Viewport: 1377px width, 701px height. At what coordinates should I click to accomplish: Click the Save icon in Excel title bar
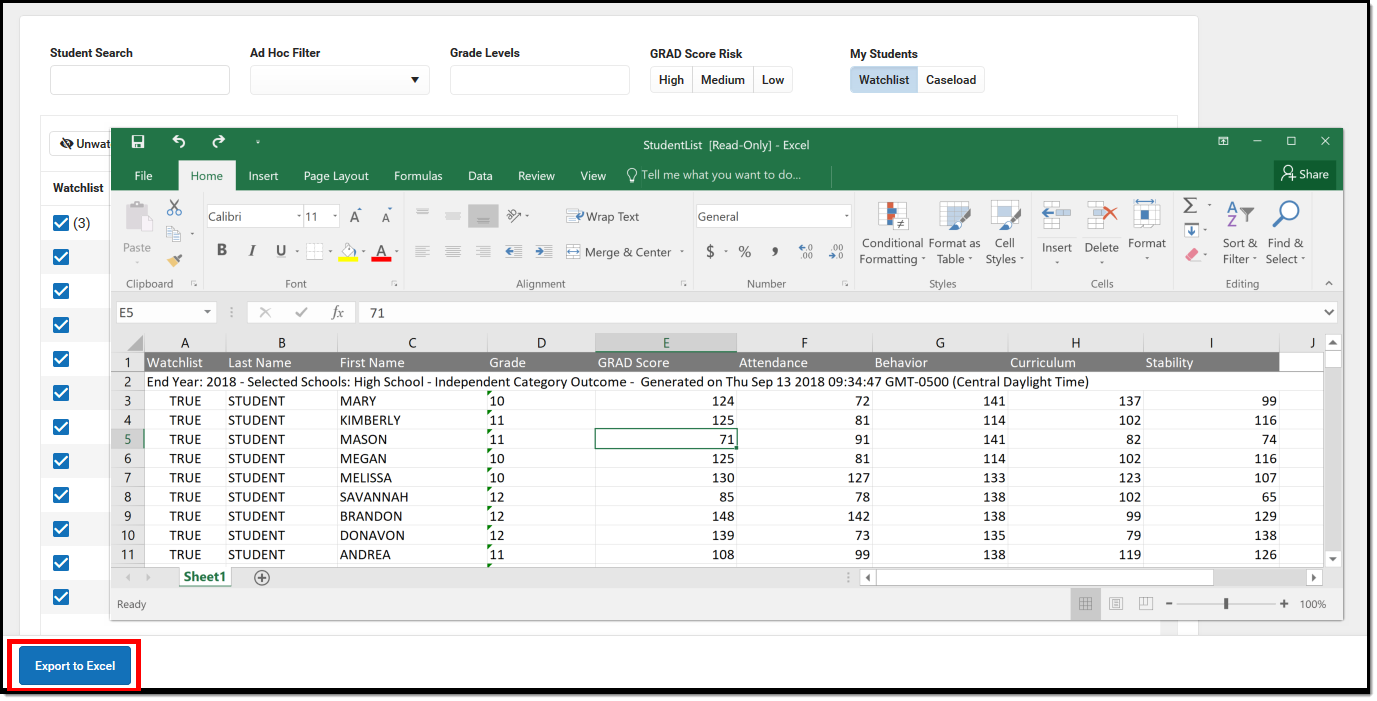[x=138, y=142]
